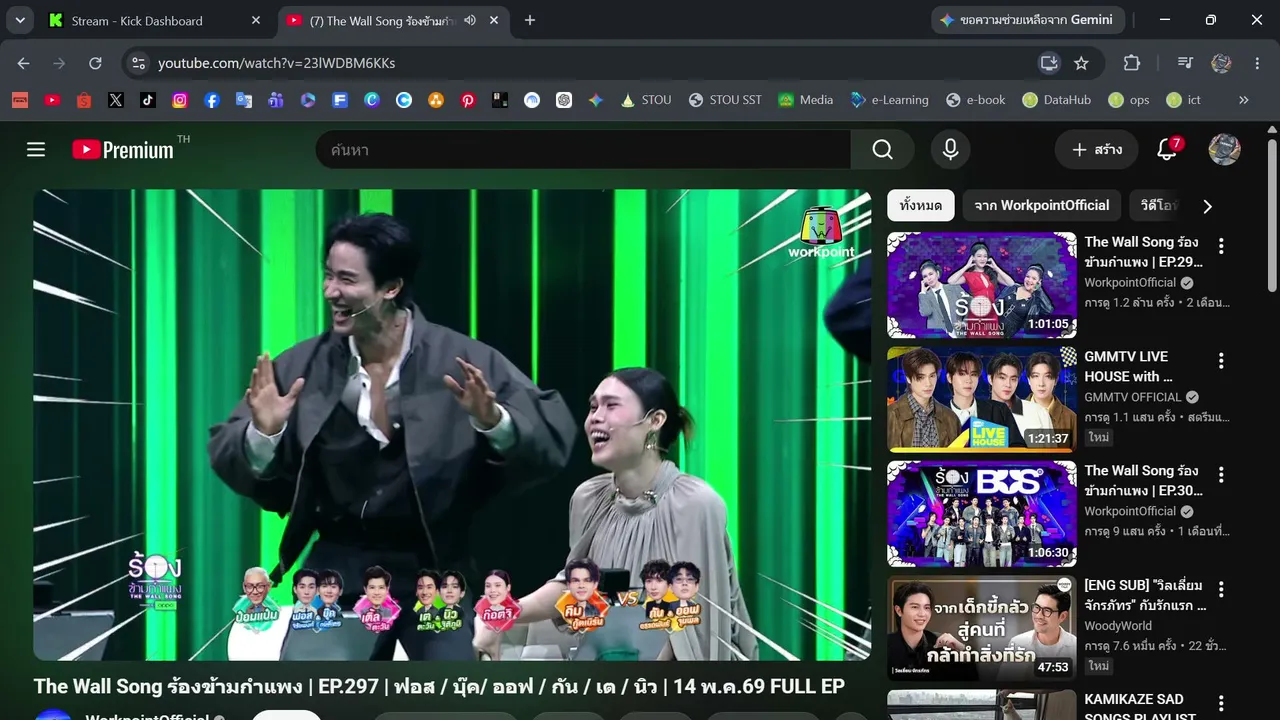The image size is (1280, 720).
Task: Open the Google Translate bookmark
Action: (x=244, y=100)
